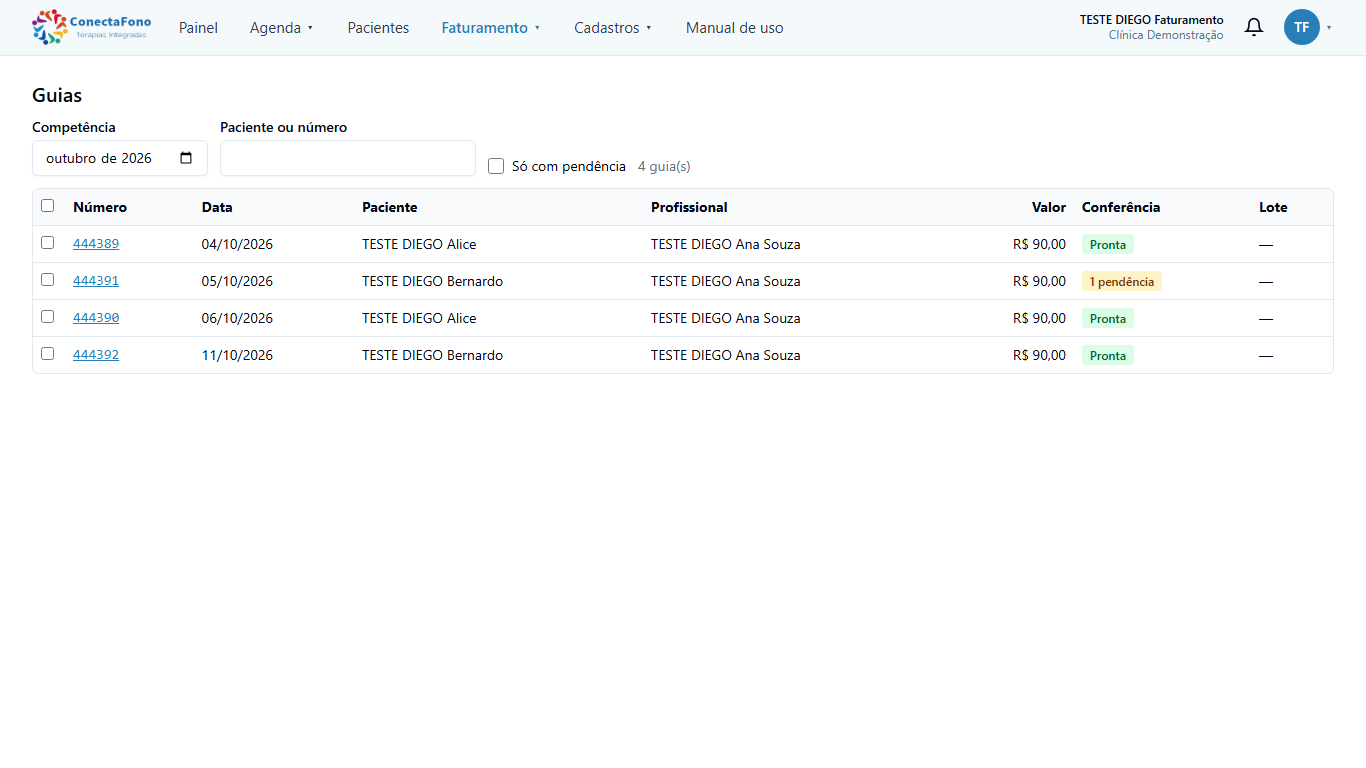The image size is (1366, 768).
Task: Open guia link 444389
Action: point(96,244)
